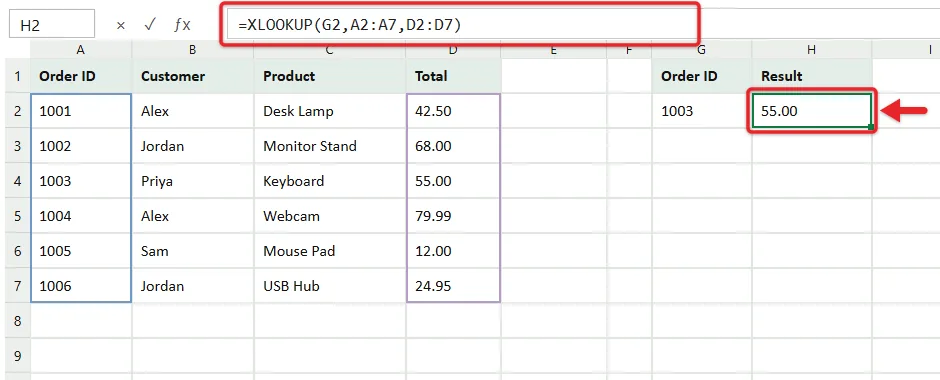Select the 24.95 total cell
The width and height of the screenshot is (940, 380).
(453, 286)
